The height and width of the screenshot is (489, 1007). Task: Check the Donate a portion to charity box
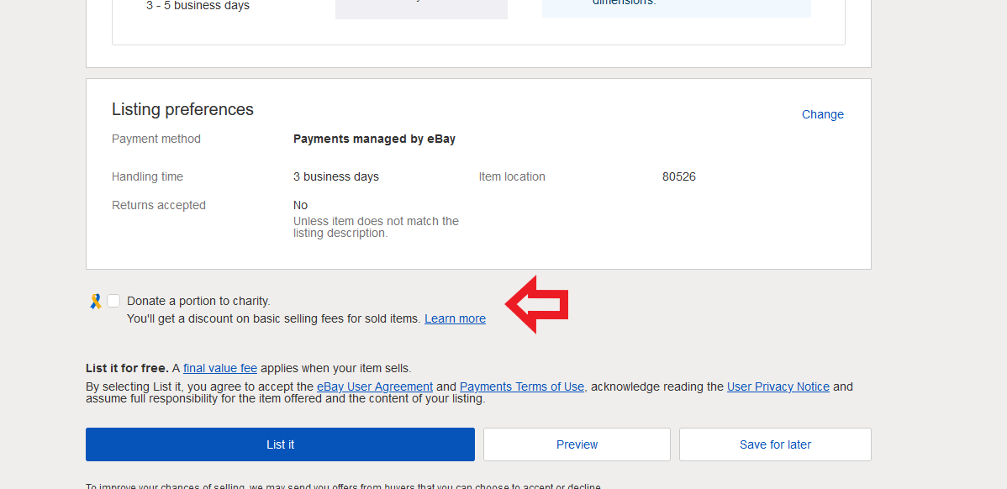pos(114,301)
